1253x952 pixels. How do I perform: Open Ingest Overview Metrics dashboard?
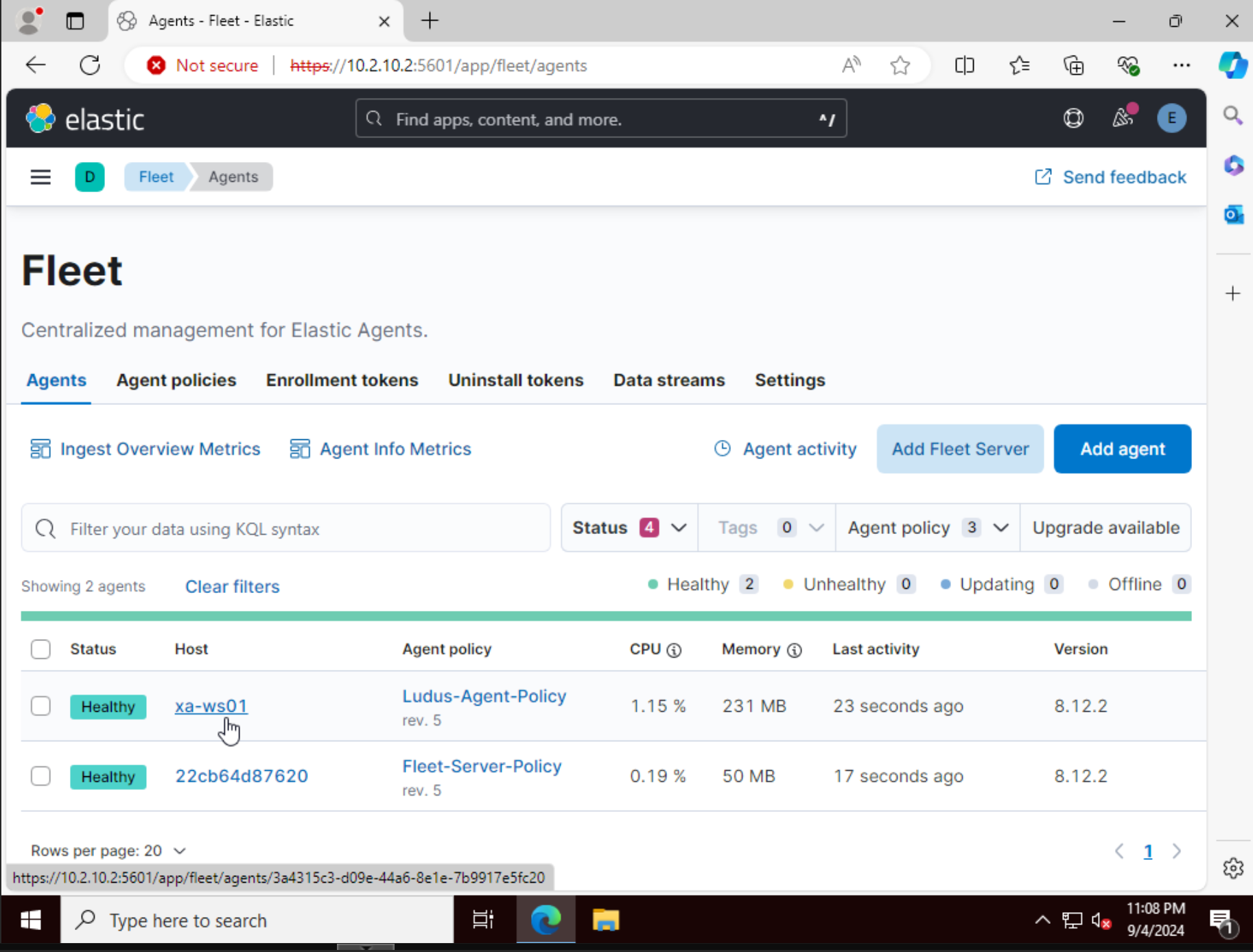[x=145, y=449]
